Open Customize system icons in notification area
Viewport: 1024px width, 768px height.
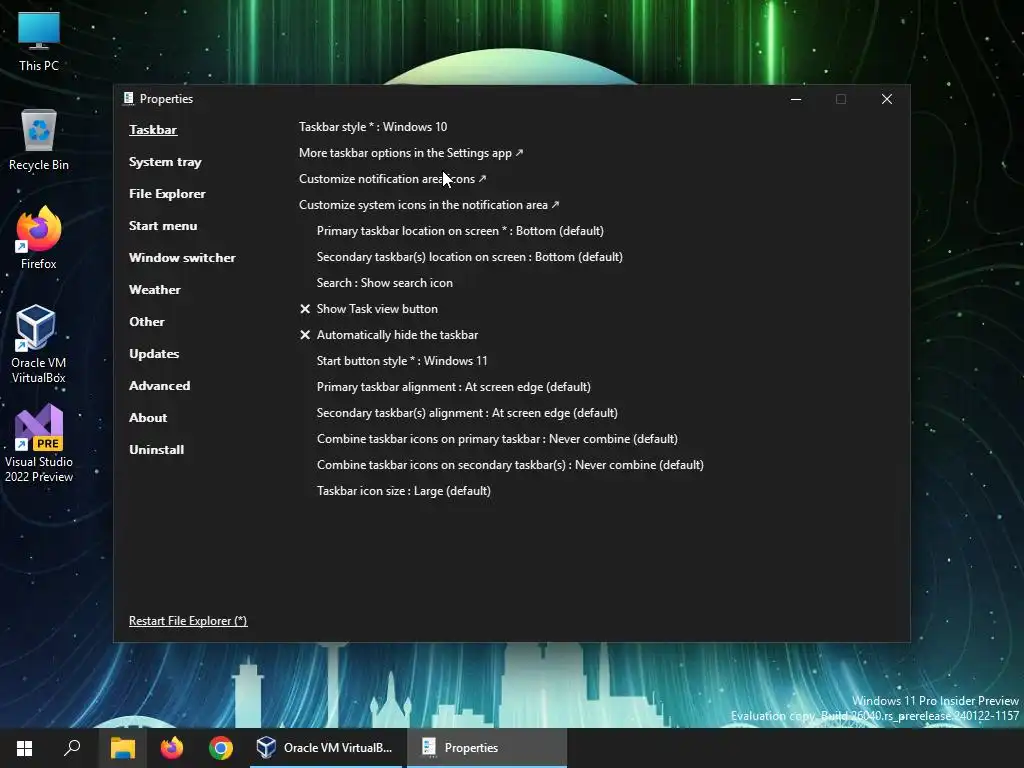click(429, 205)
